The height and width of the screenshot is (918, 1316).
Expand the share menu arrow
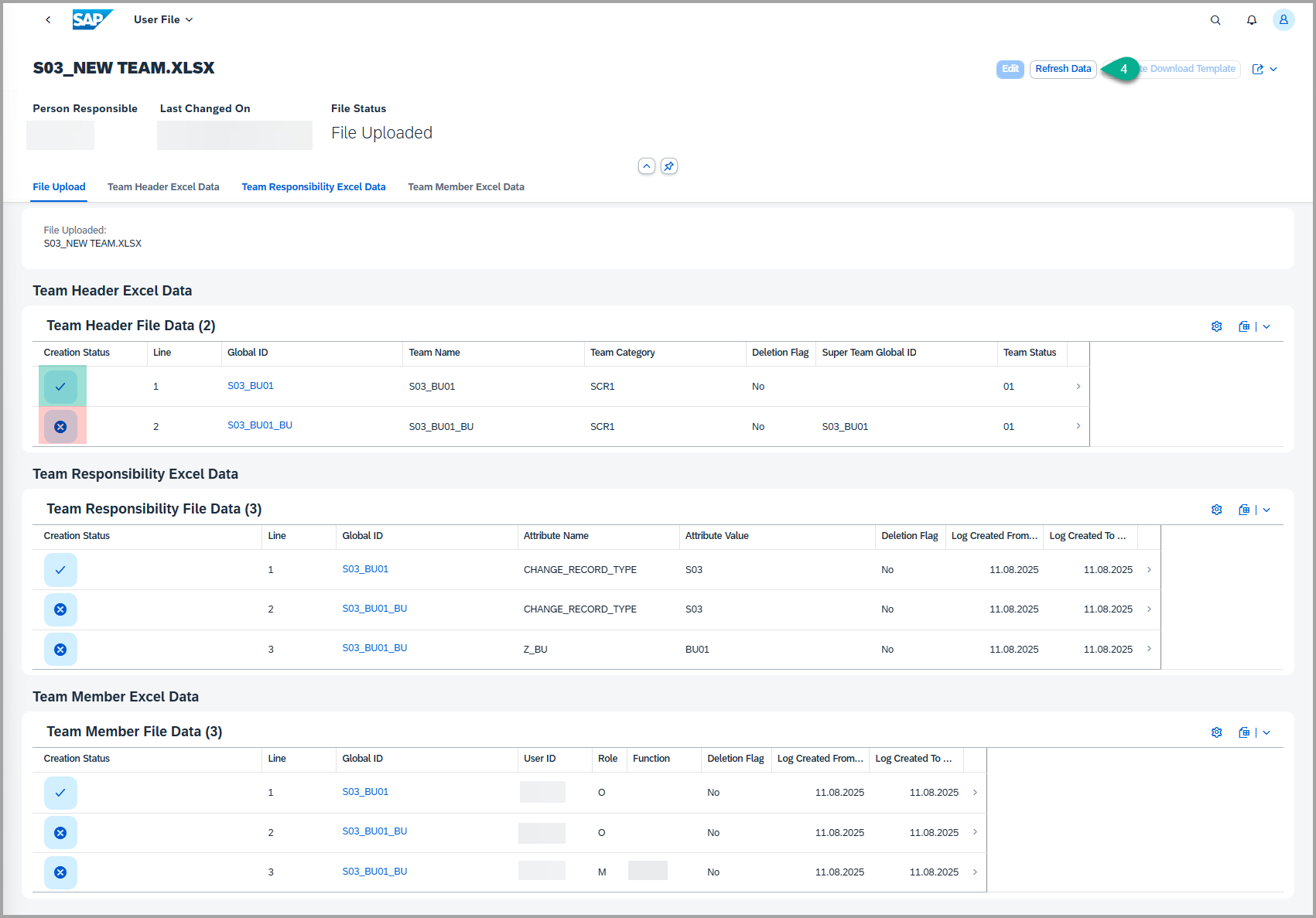pyautogui.click(x=1273, y=69)
